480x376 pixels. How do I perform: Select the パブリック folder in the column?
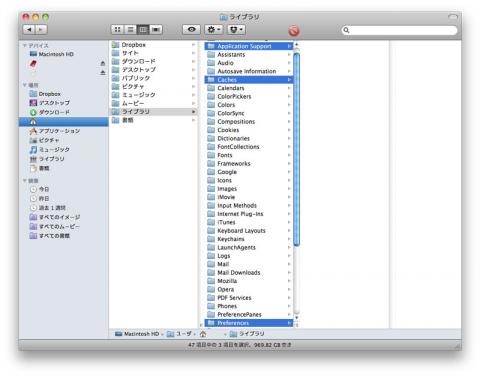coord(153,78)
